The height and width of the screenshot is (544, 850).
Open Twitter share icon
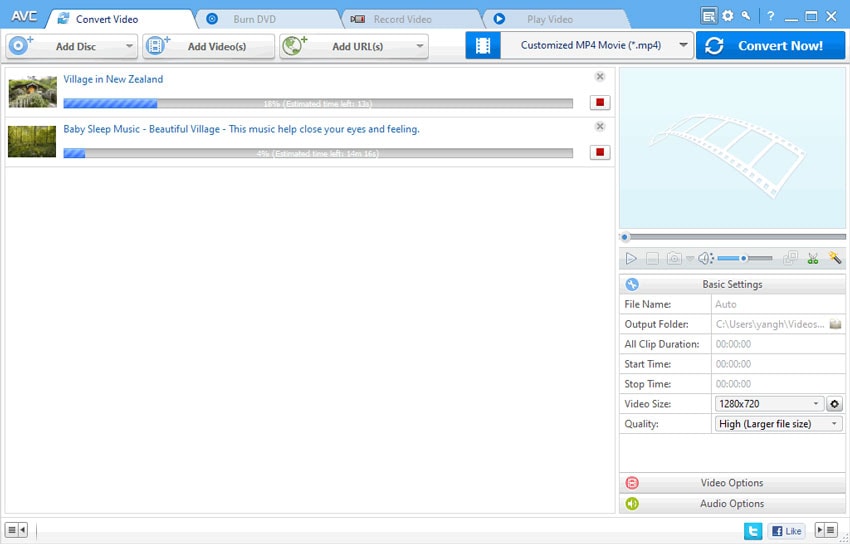(752, 530)
